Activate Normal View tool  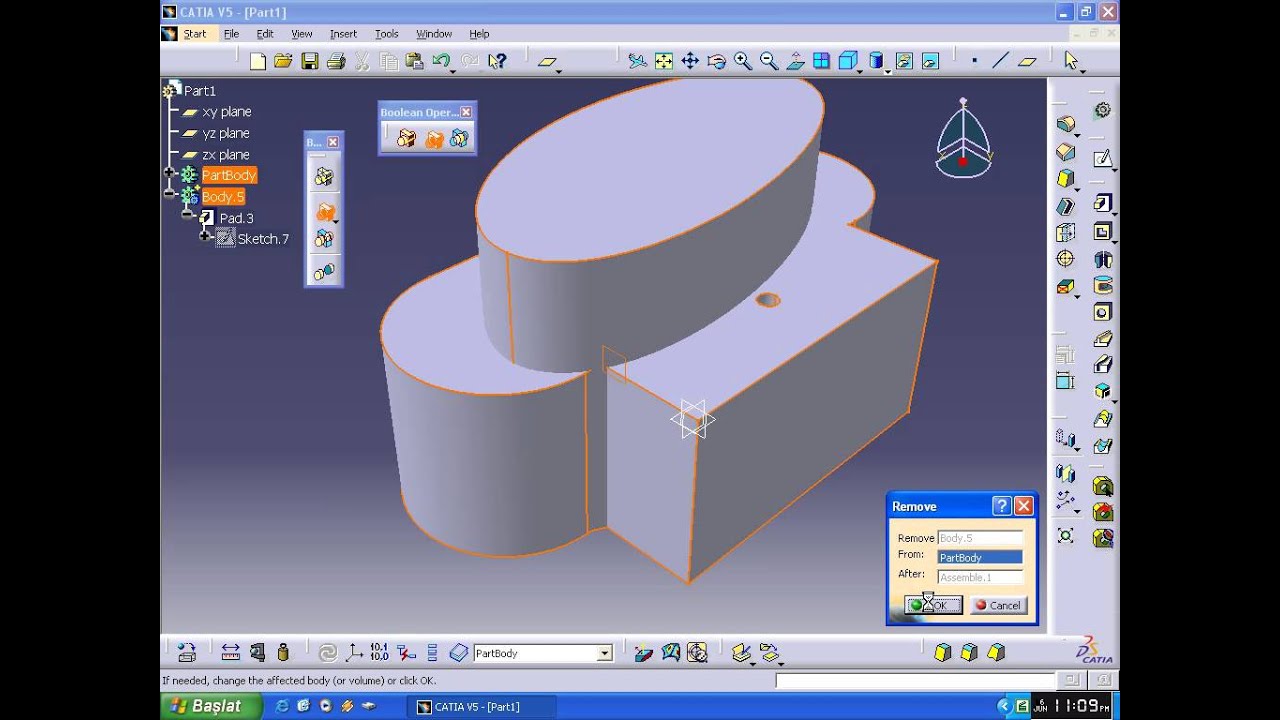pyautogui.click(x=795, y=61)
